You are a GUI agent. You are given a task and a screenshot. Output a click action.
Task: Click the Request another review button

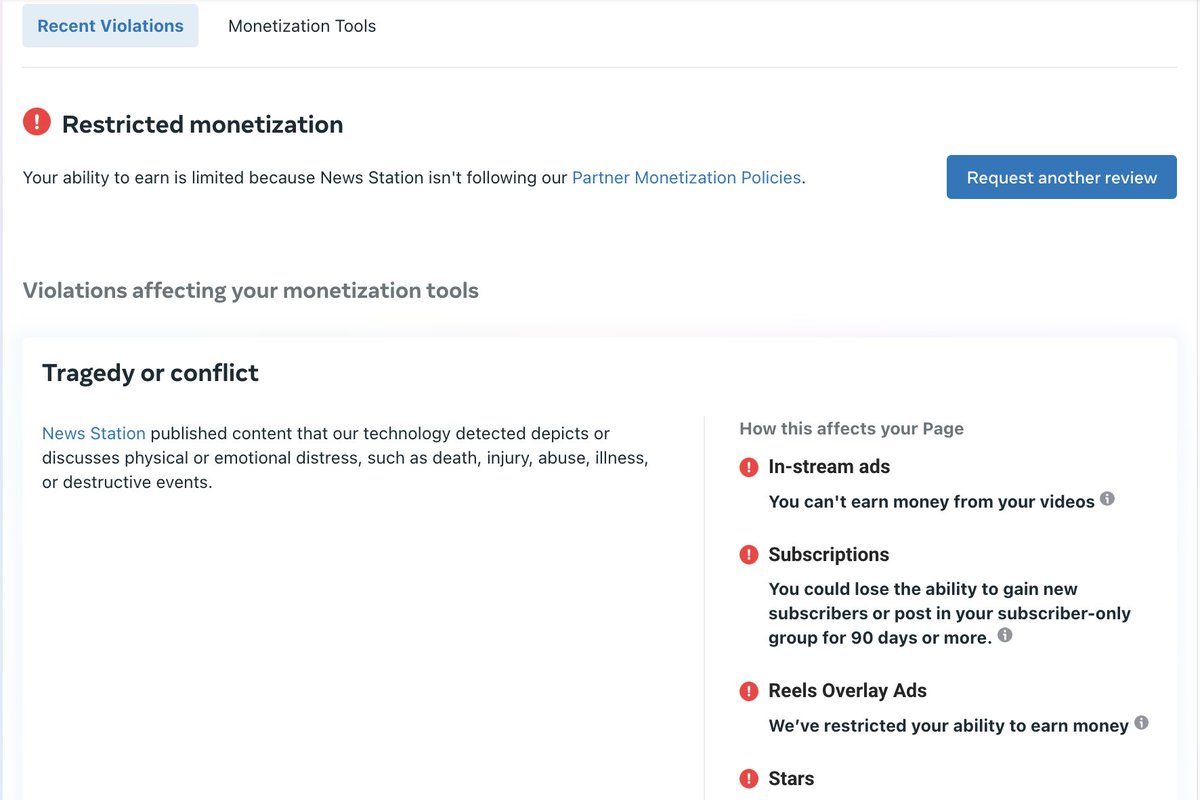pos(1061,177)
